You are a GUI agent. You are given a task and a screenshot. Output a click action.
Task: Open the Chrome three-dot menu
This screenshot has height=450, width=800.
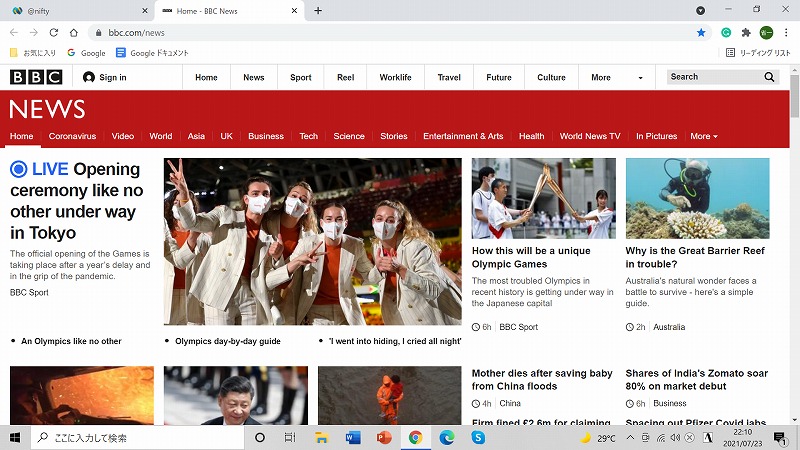click(x=786, y=33)
